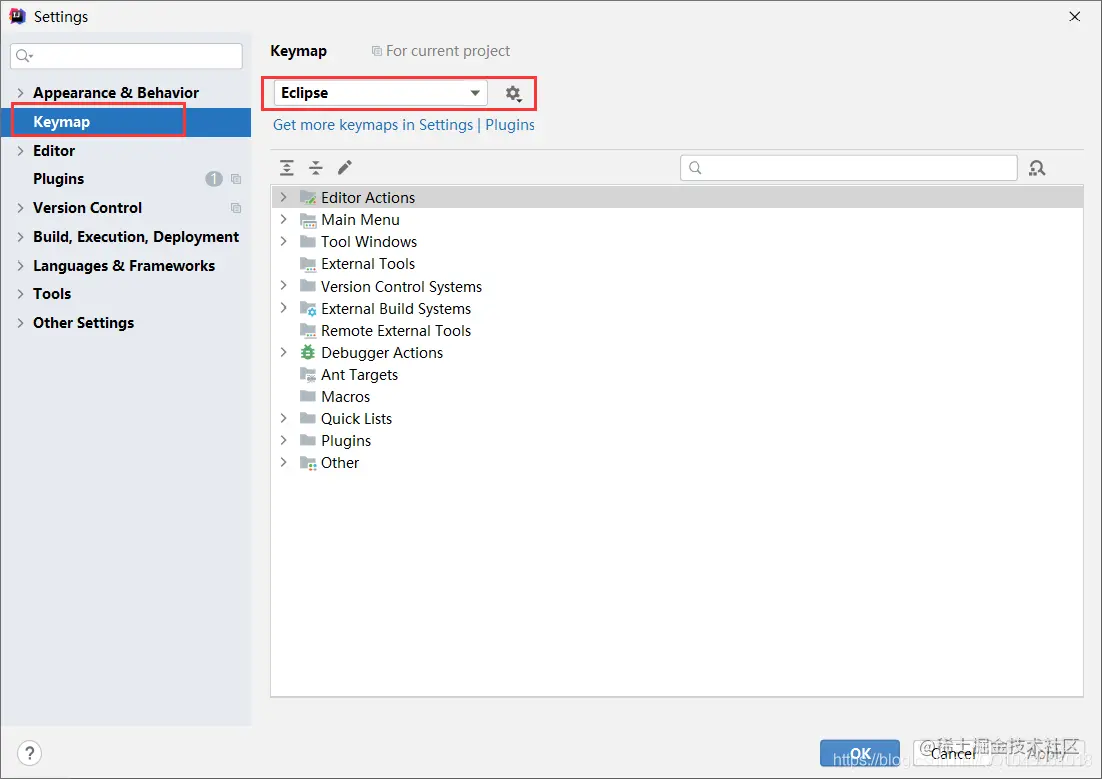Click the Other folder icon in keymap tree
Image resolution: width=1102 pixels, height=779 pixels.
coord(308,463)
